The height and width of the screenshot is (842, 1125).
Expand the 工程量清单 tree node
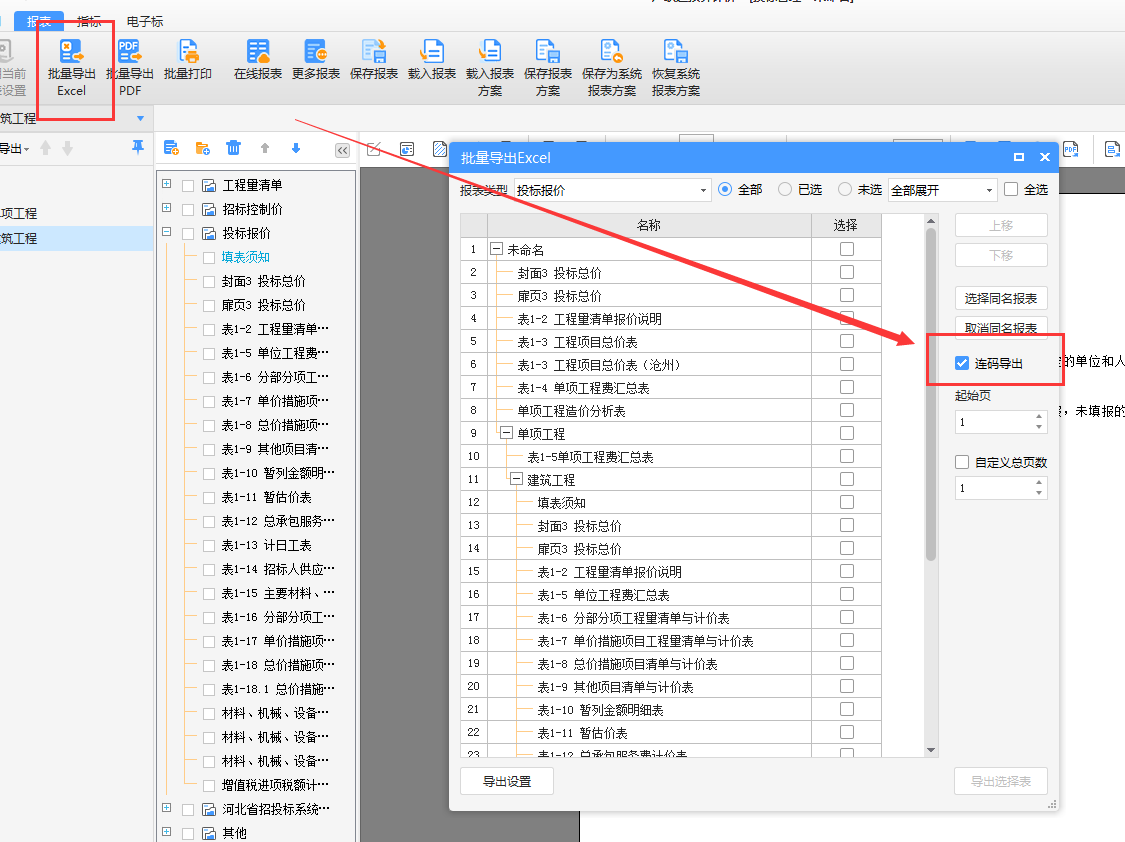pos(166,184)
